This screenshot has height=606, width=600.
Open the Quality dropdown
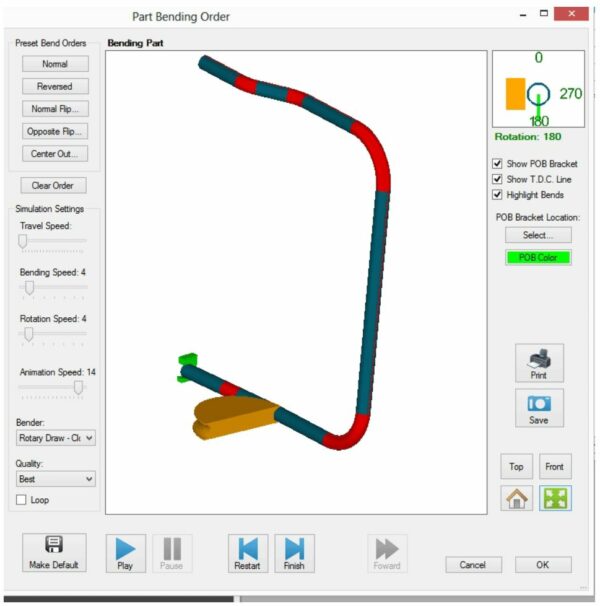pos(56,479)
